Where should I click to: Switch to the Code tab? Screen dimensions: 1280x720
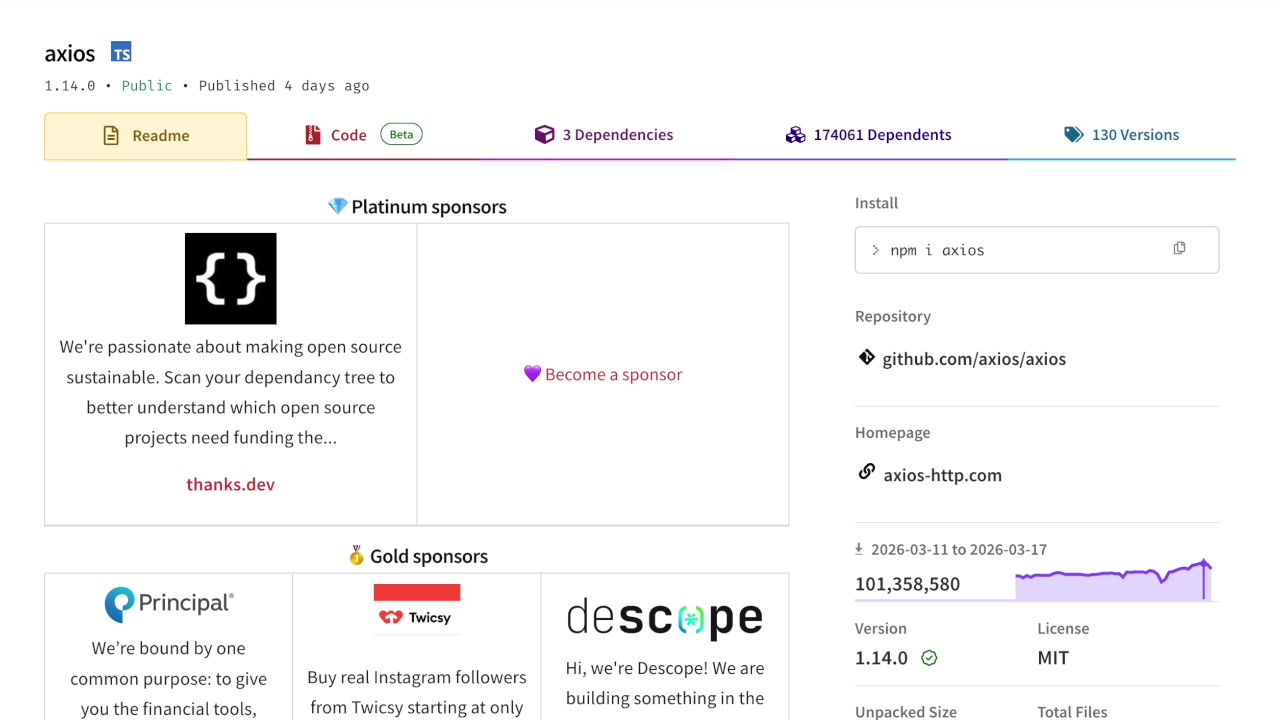pyautogui.click(x=348, y=134)
